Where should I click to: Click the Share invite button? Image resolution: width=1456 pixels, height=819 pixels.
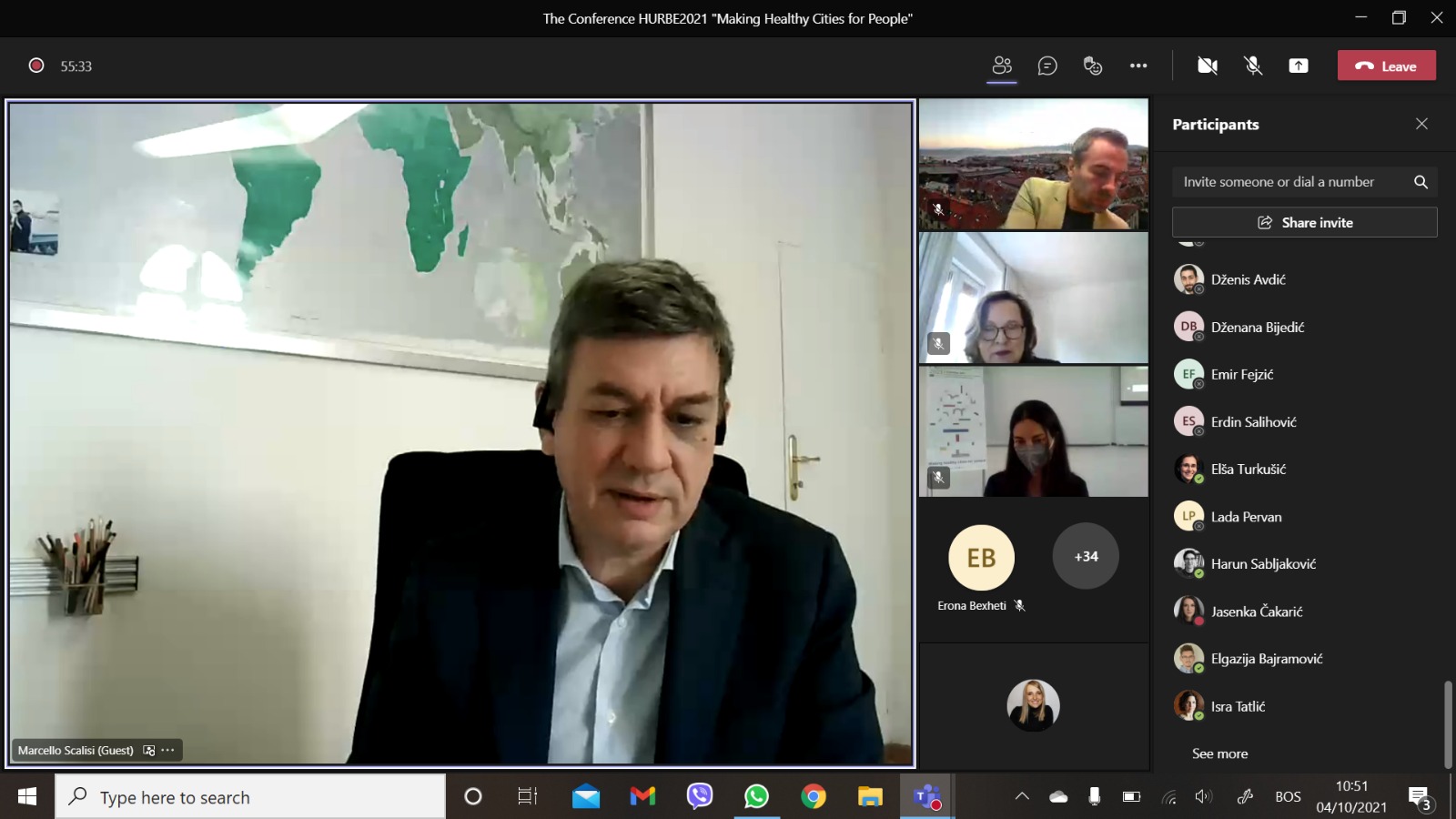(x=1304, y=222)
